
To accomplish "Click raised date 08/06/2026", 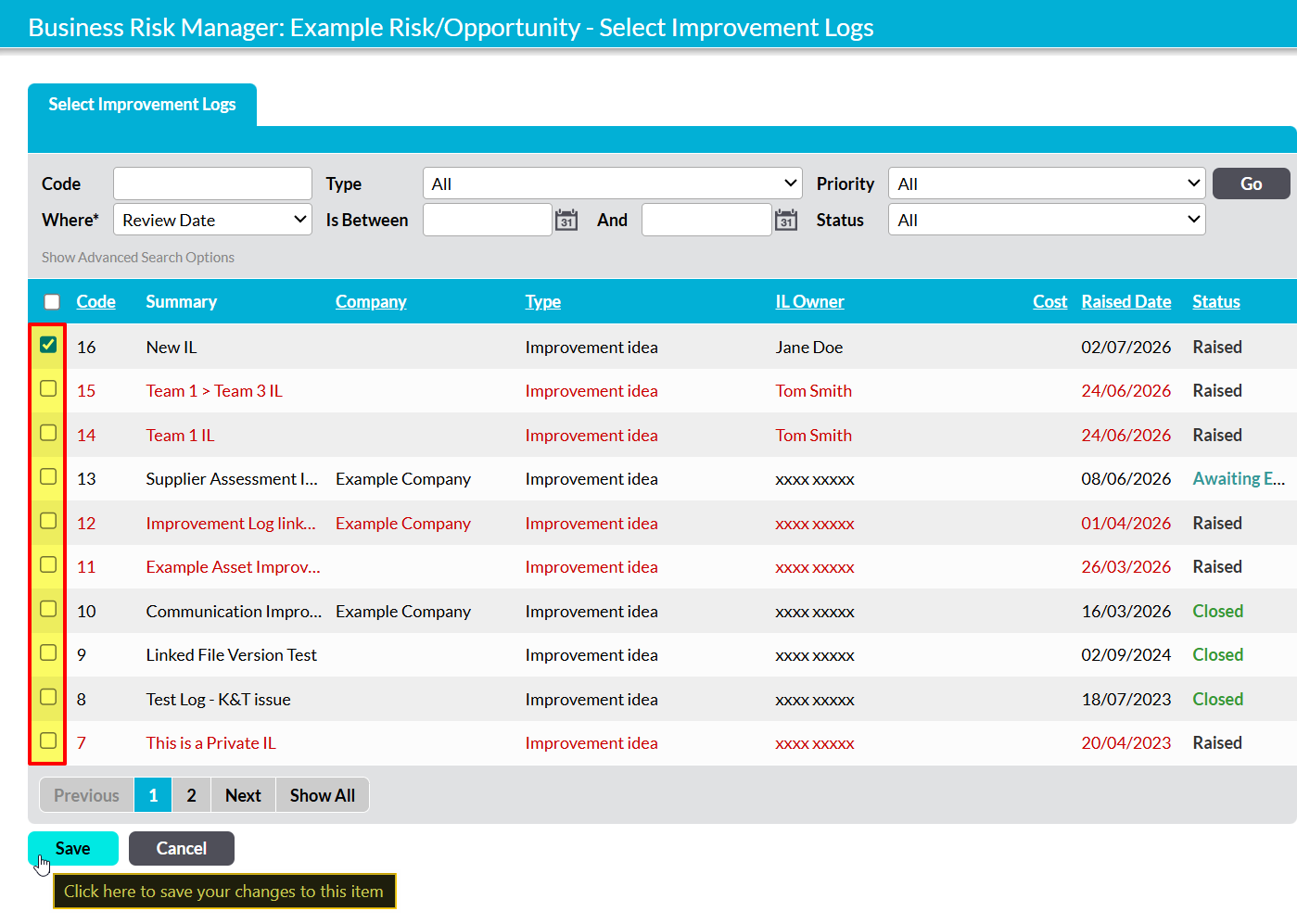I will tap(1125, 479).
